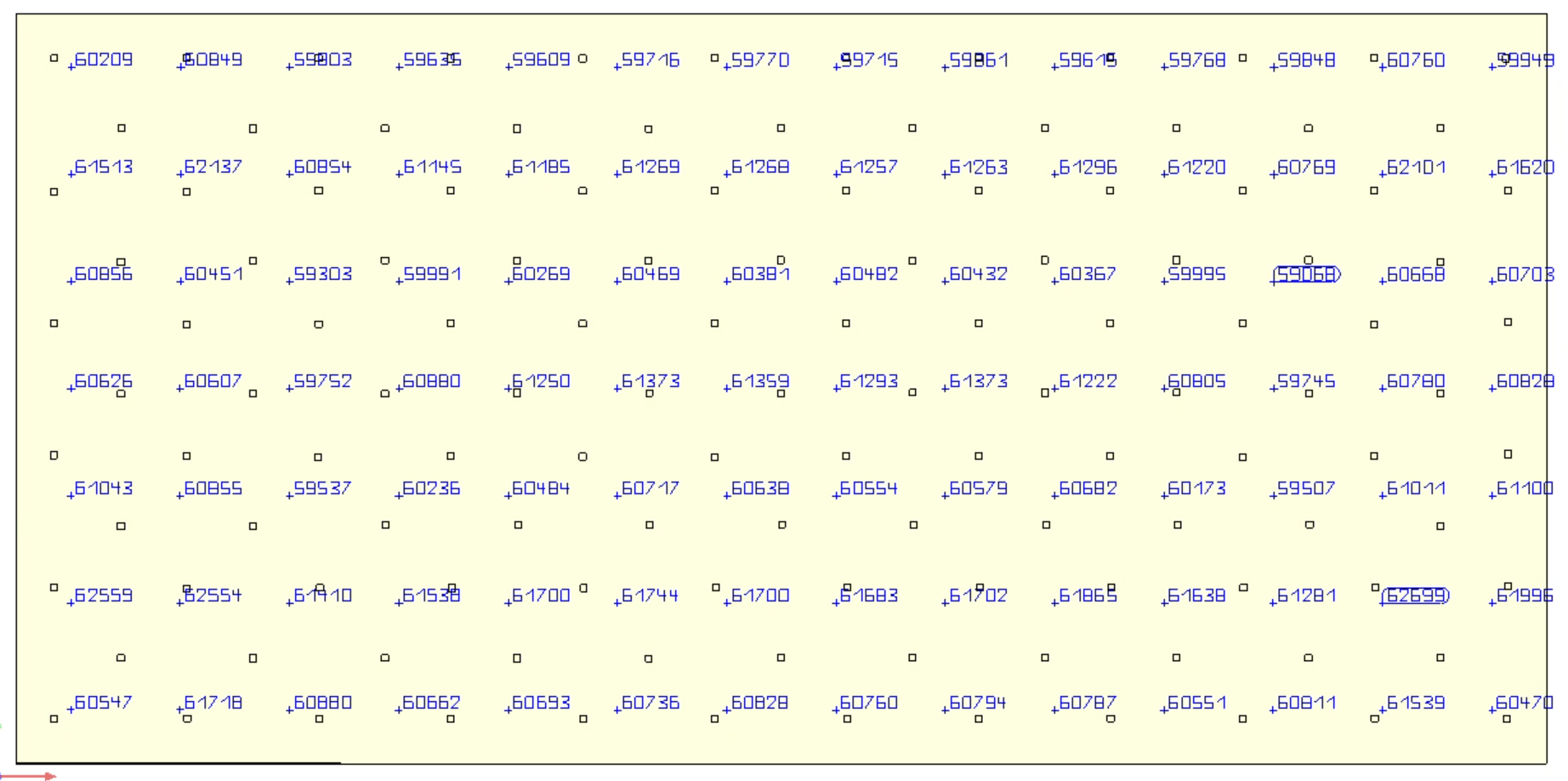The width and height of the screenshot is (1568, 781).
Task: Click the circled value 62699
Action: (1416, 596)
